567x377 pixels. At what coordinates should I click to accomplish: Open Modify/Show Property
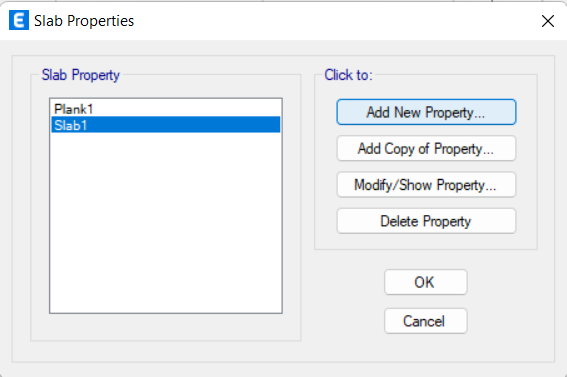coord(426,185)
